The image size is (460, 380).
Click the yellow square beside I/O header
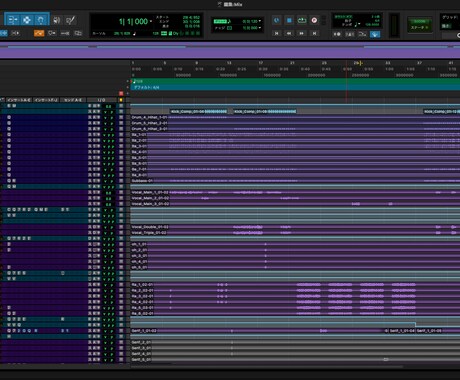121,100
